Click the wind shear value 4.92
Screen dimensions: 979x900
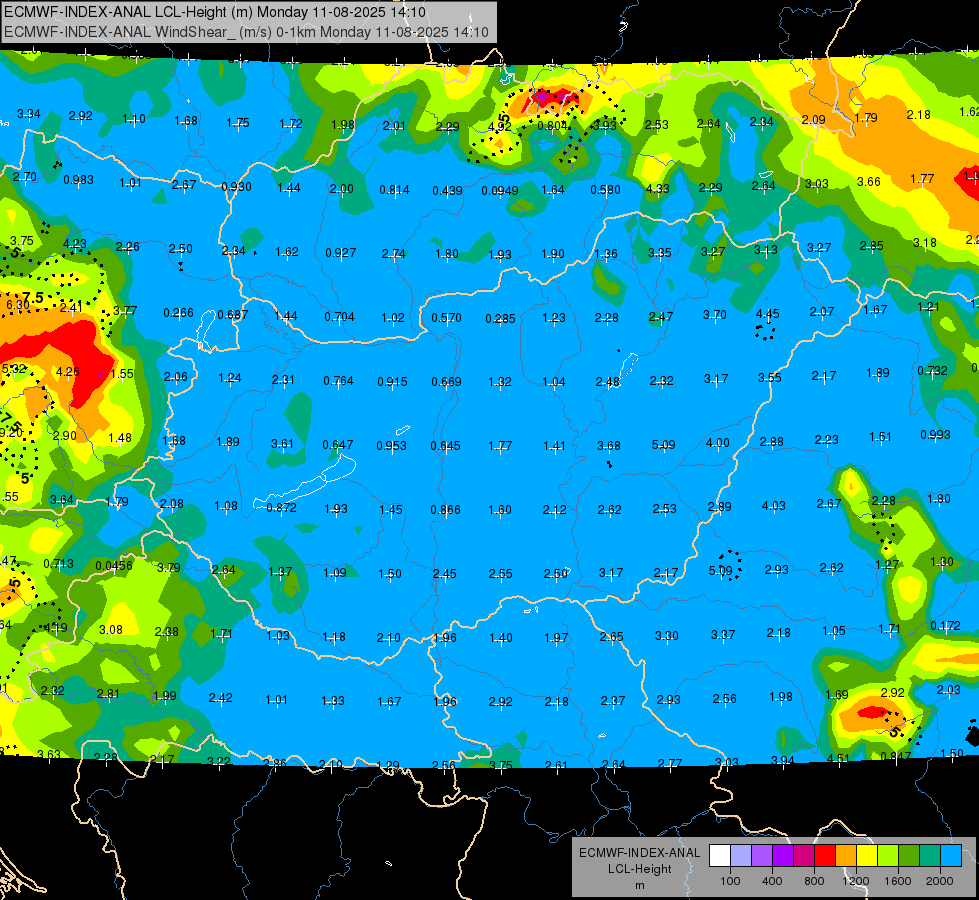(499, 127)
